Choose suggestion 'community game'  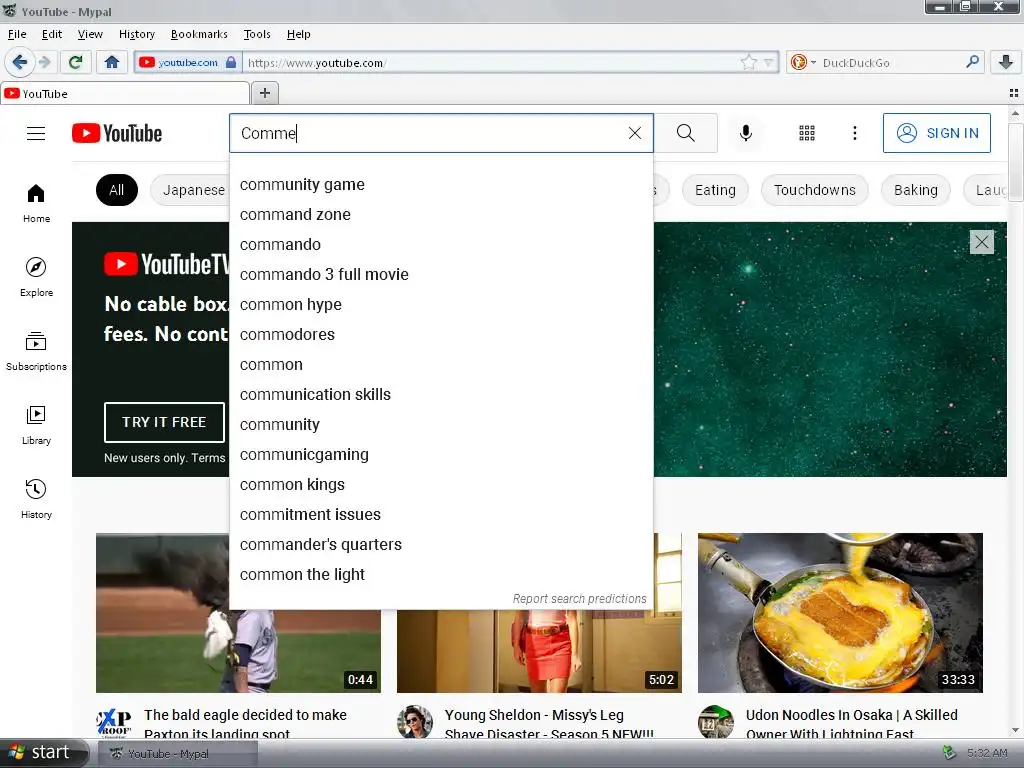(441, 185)
